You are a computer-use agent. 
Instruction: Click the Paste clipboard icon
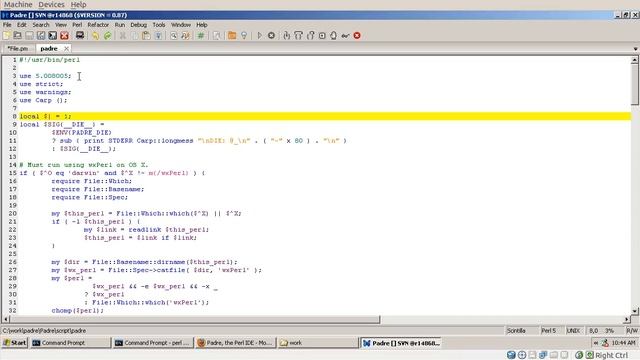(146, 36)
